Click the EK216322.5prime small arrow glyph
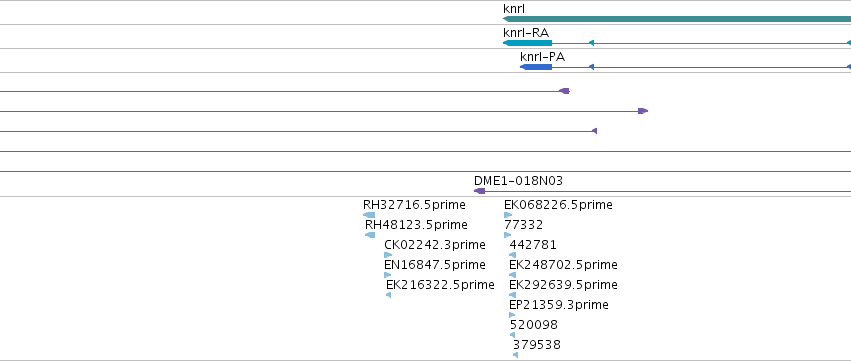Image resolution: width=851 pixels, height=361 pixels. (x=389, y=295)
